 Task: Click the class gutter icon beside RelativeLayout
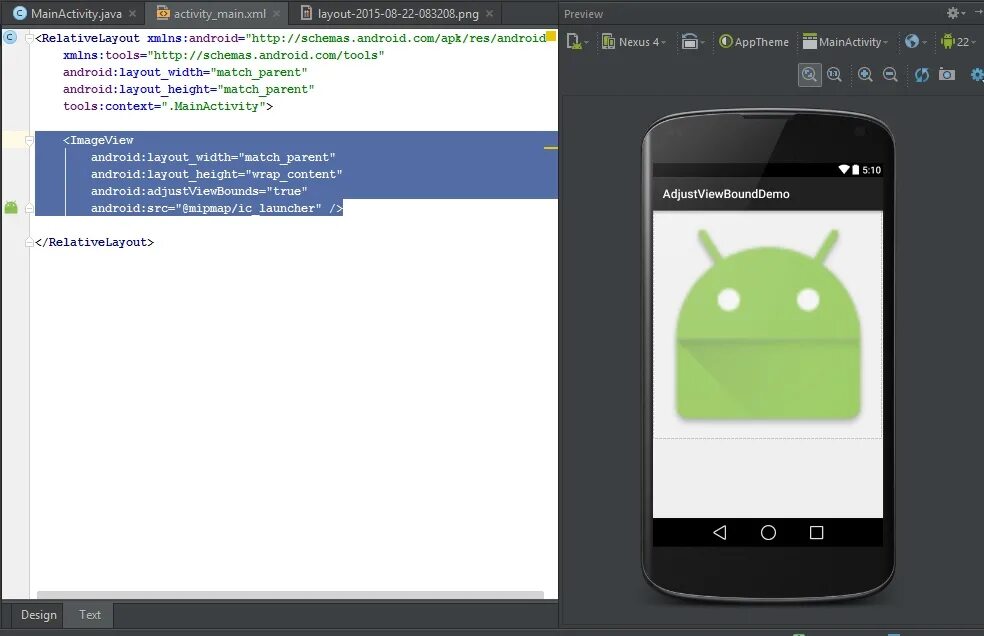[10, 38]
